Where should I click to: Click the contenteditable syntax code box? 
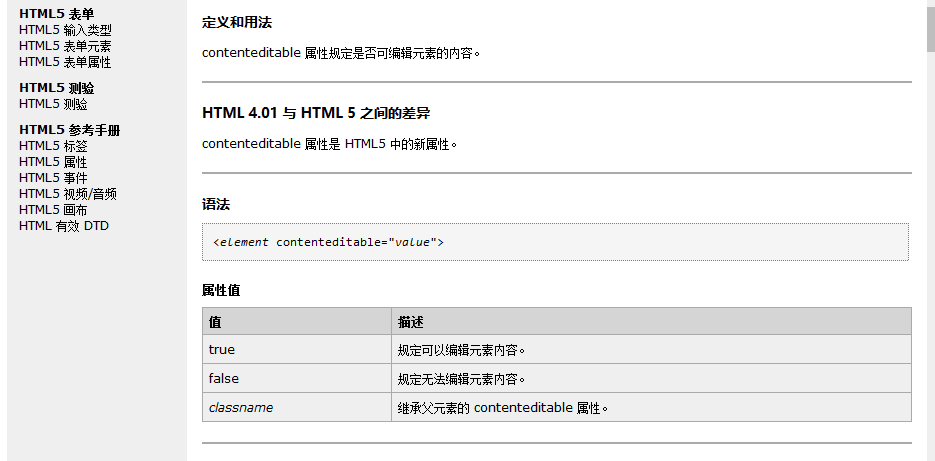pyautogui.click(x=555, y=242)
